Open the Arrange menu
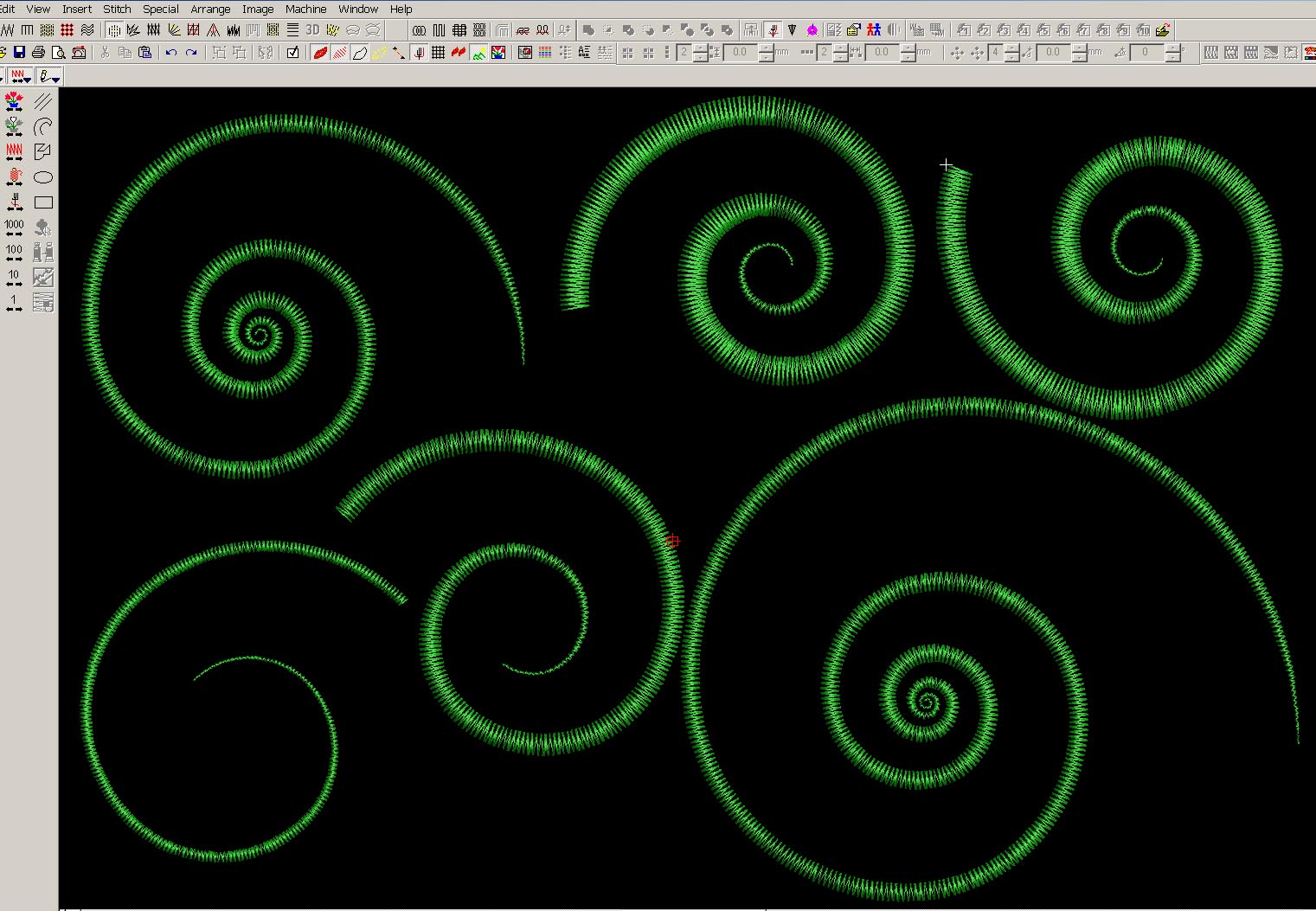 [x=210, y=9]
